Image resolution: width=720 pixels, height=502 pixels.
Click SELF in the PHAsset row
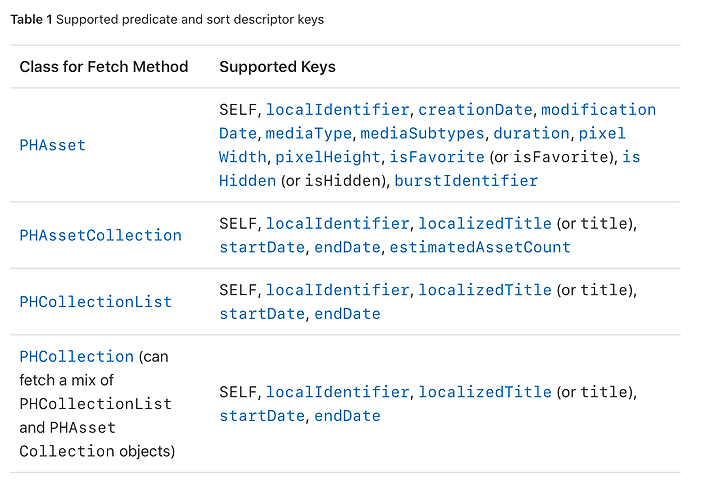[238, 109]
